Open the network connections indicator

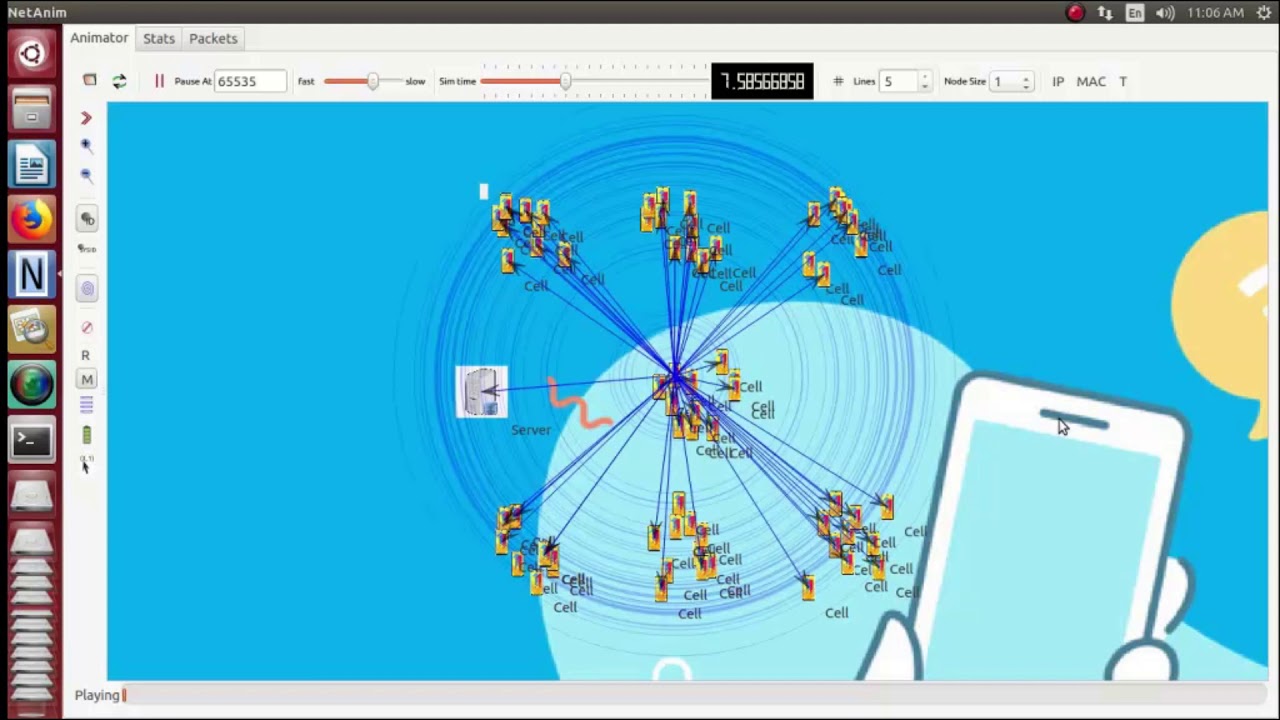pyautogui.click(x=1105, y=13)
